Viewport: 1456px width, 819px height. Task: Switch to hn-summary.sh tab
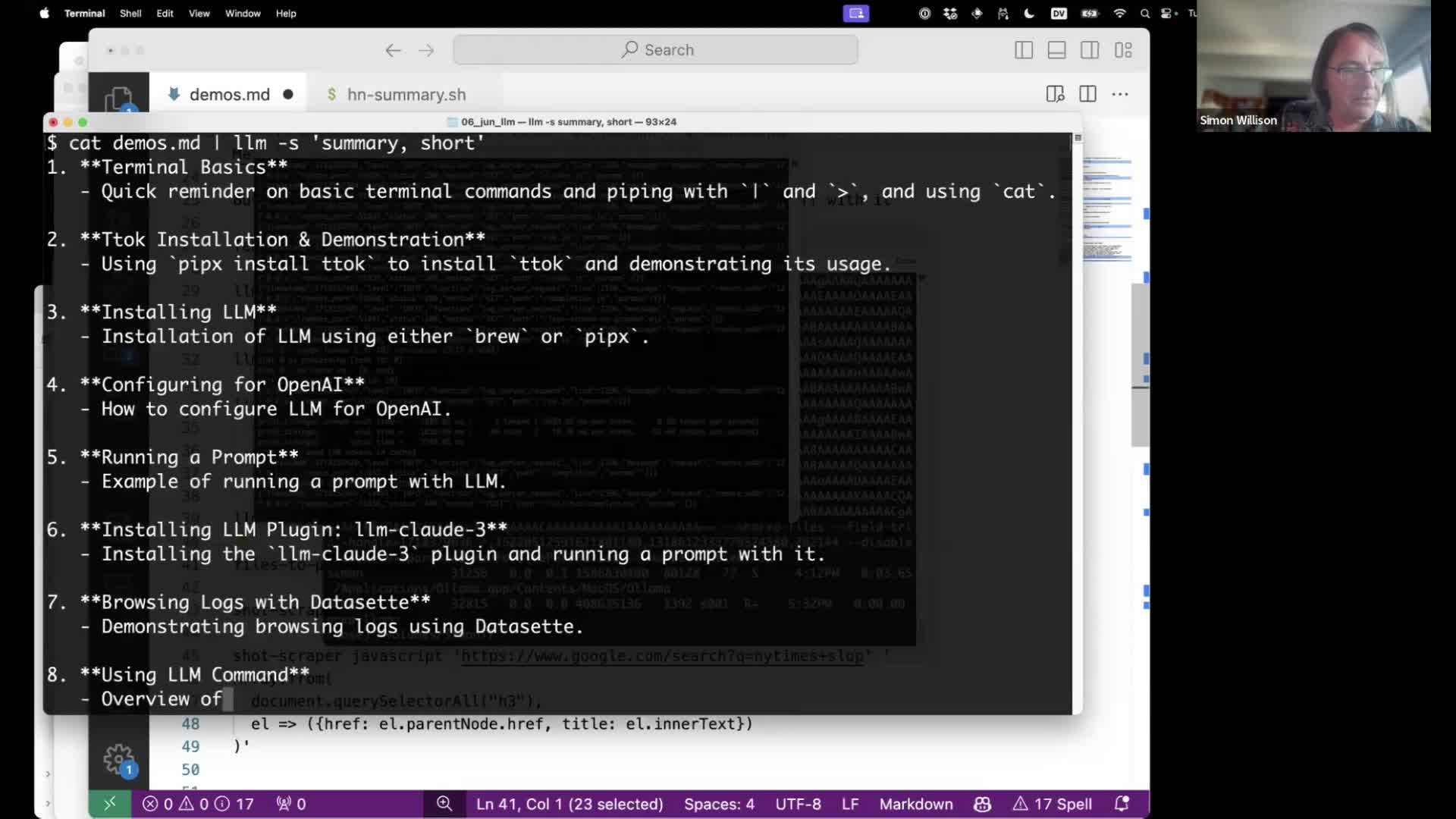click(406, 94)
